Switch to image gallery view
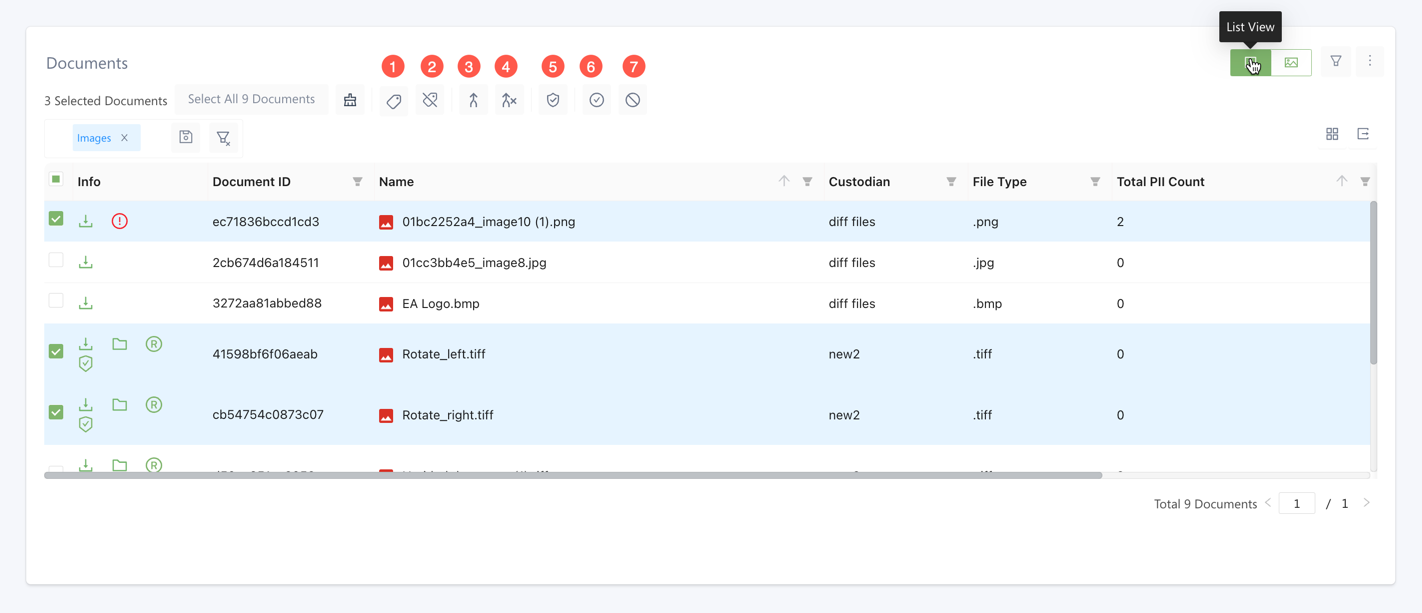This screenshot has width=1422, height=613. 1291,63
